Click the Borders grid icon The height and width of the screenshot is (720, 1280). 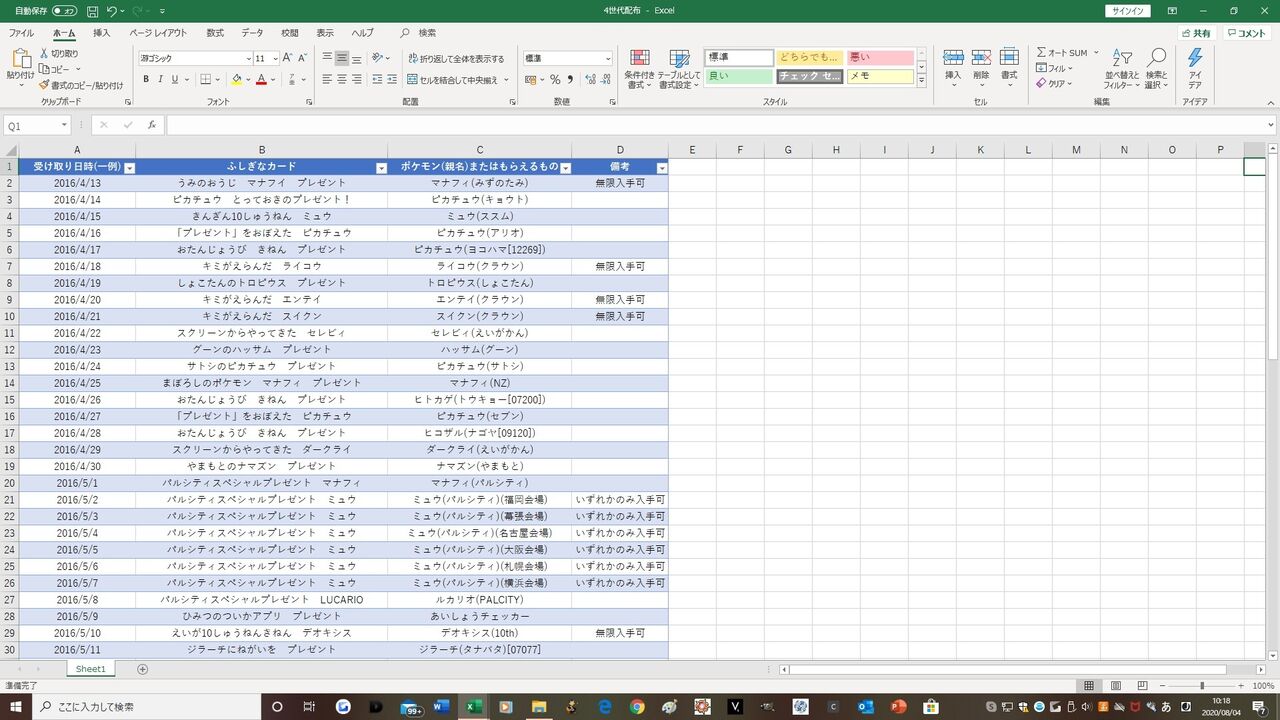tap(206, 80)
